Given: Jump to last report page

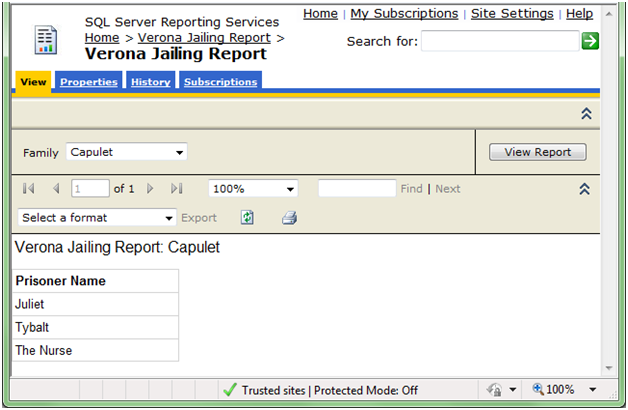Looking at the screenshot, I should pyautogui.click(x=177, y=188).
